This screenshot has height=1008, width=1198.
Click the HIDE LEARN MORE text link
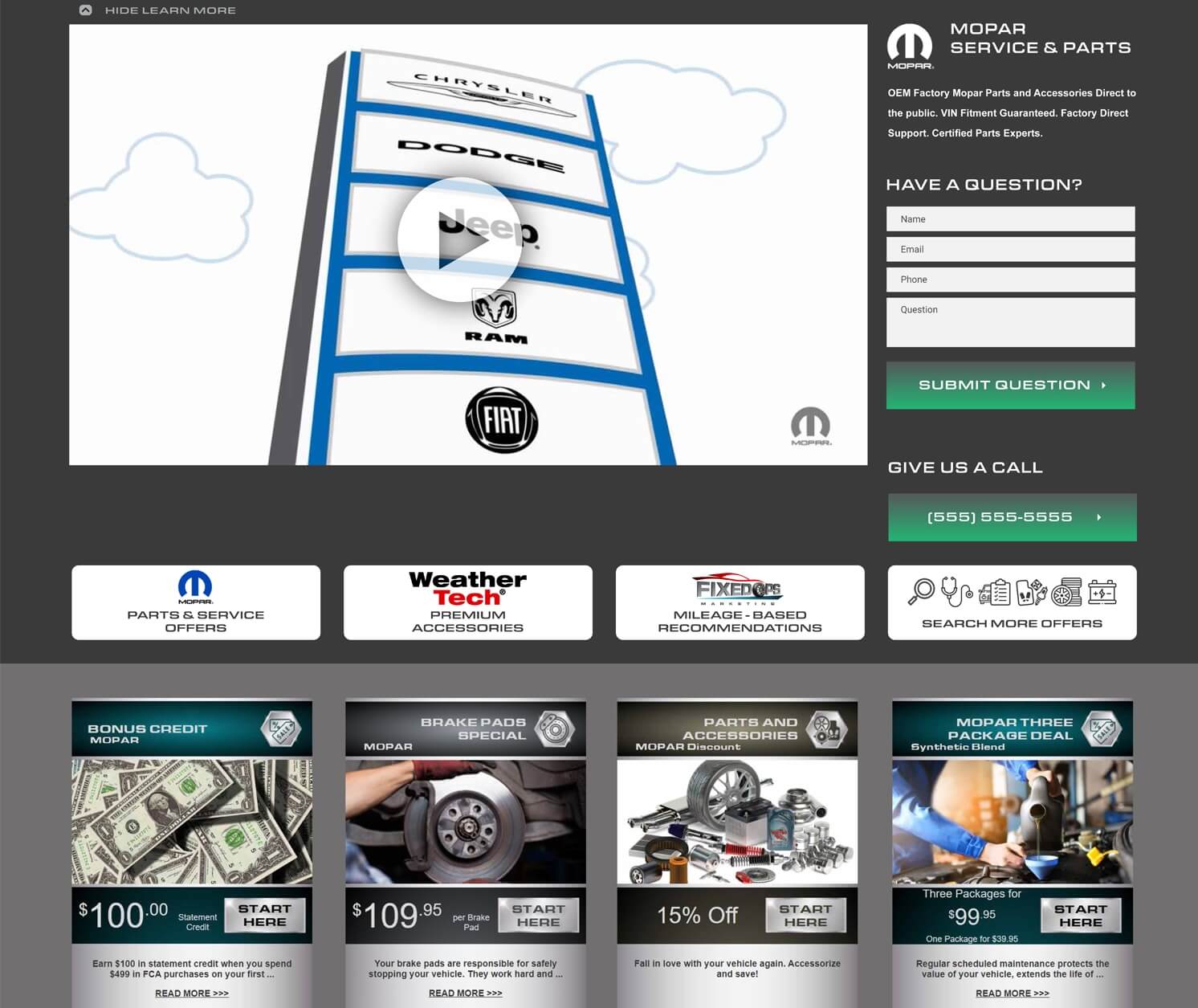[x=170, y=10]
